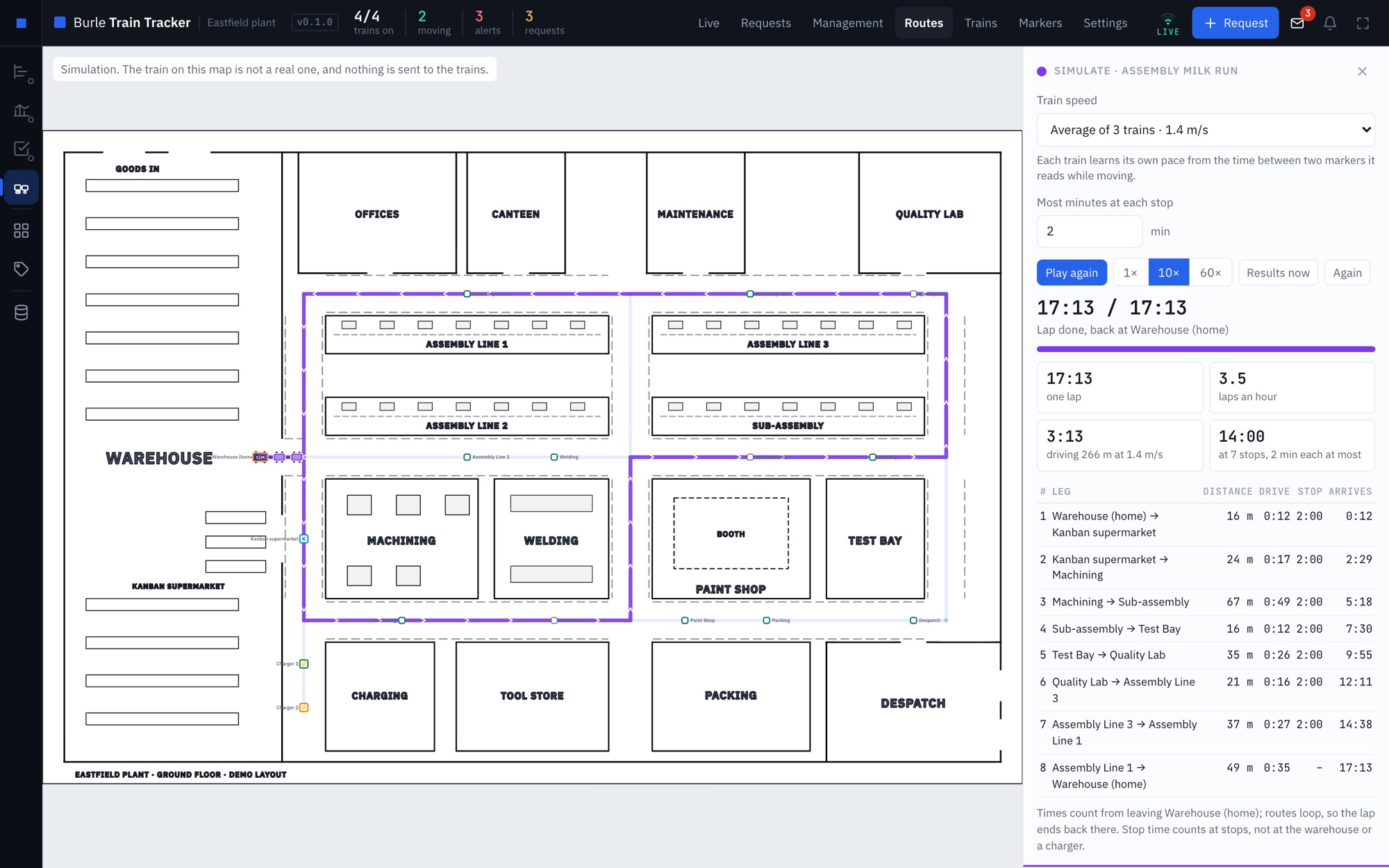Click the Again button

point(1347,273)
